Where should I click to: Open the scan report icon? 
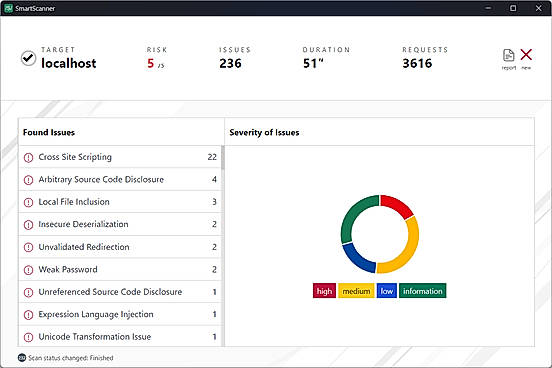(508, 55)
